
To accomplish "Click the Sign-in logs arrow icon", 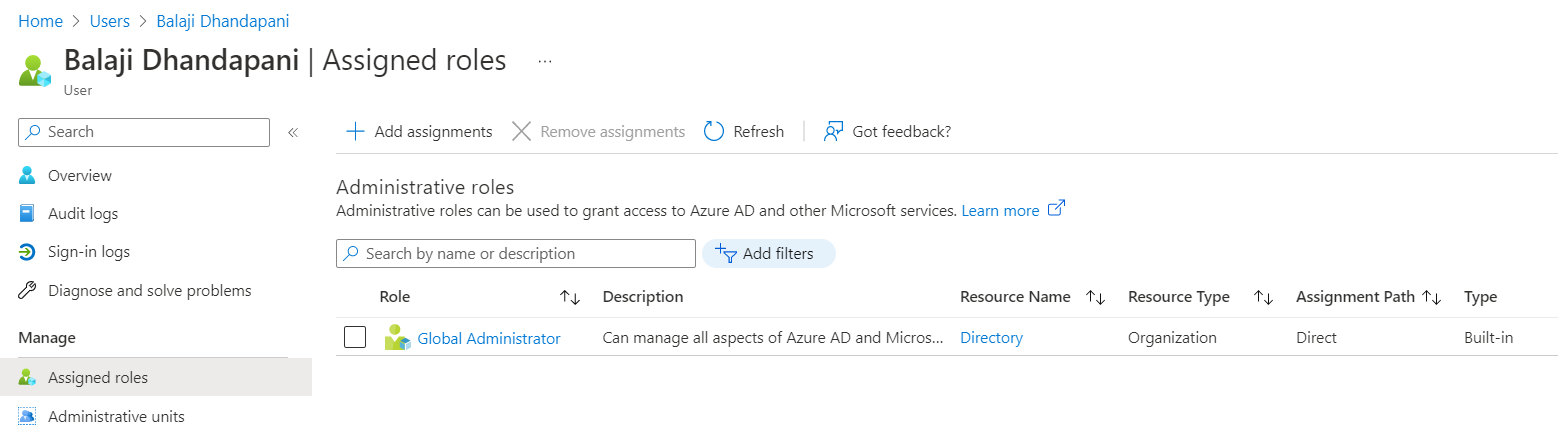I will coord(28,252).
